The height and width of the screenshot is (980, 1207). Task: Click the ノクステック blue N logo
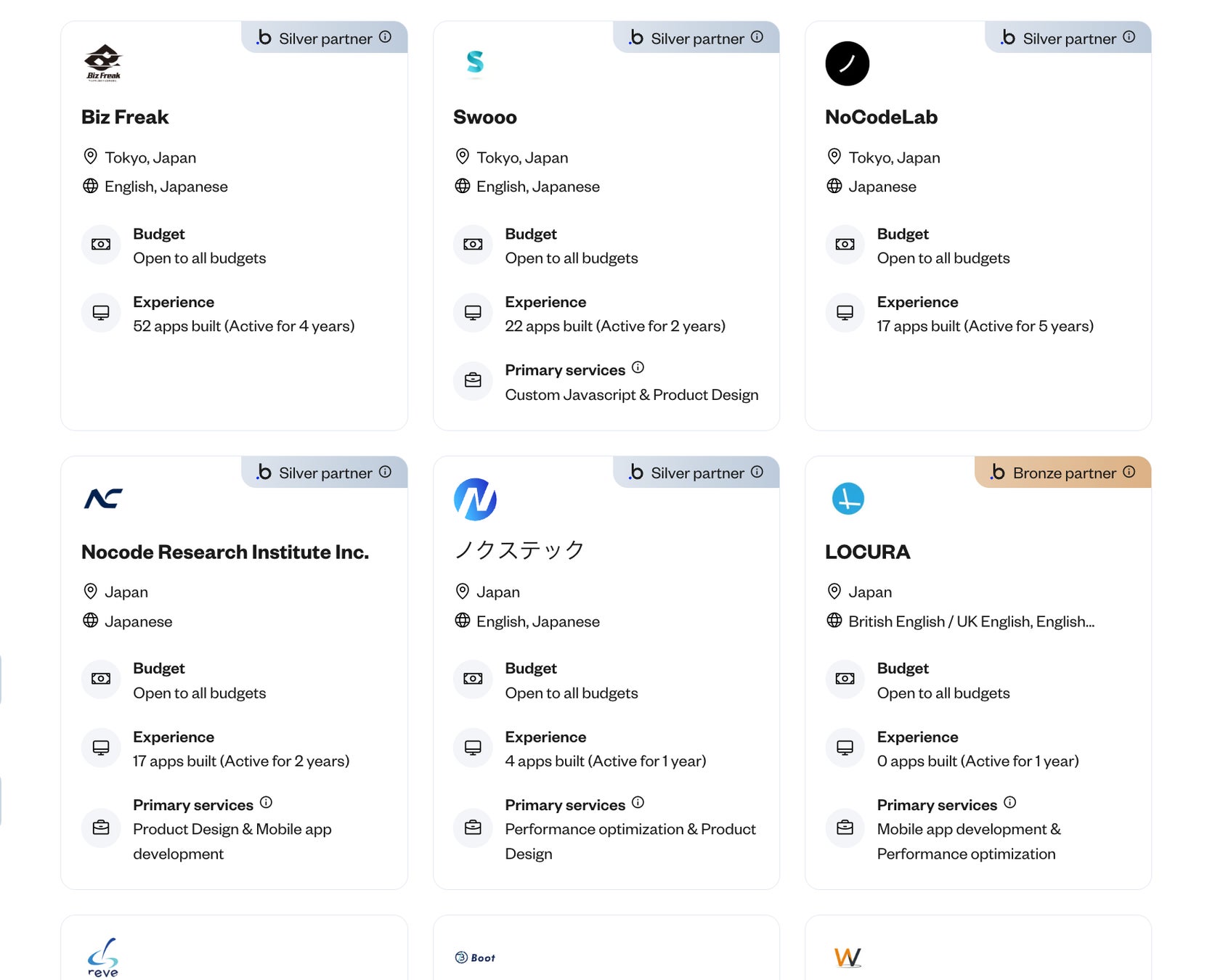pyautogui.click(x=475, y=499)
